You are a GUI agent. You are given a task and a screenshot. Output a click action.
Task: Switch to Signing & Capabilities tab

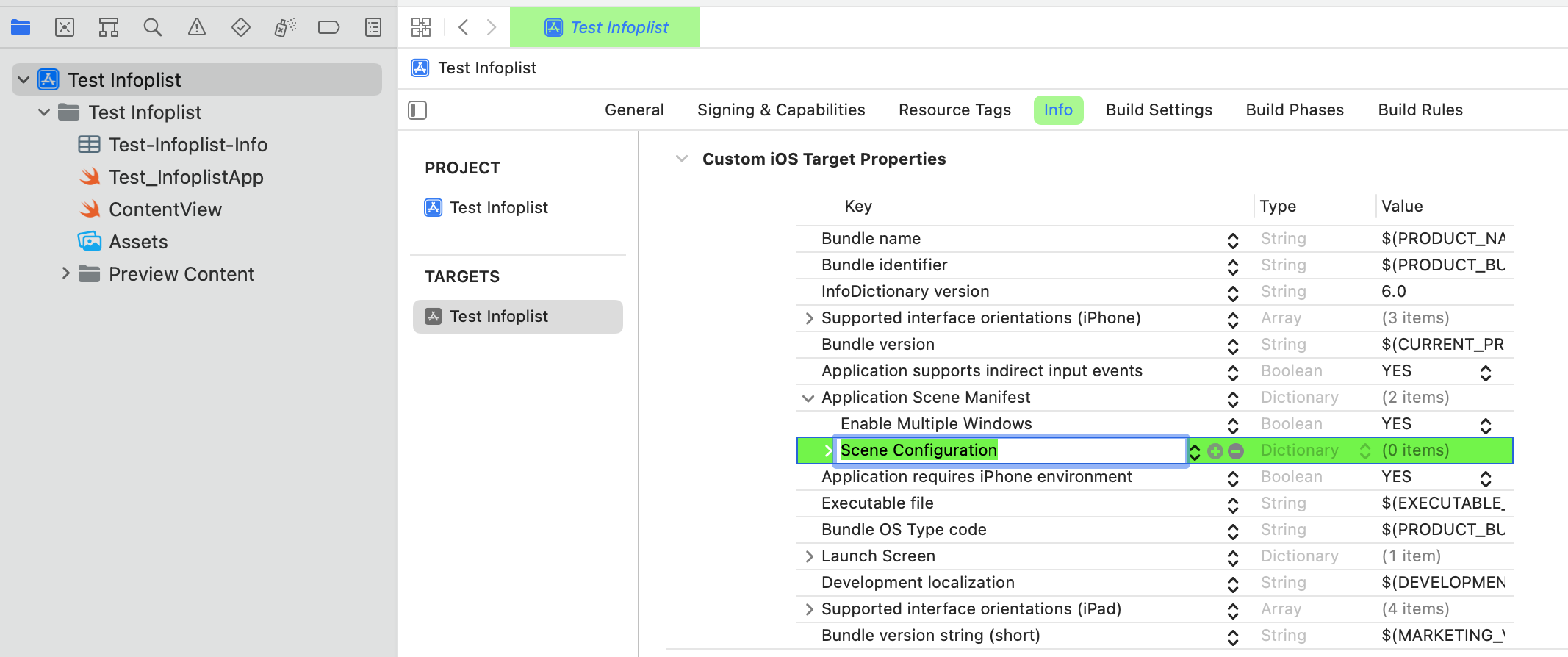click(x=781, y=110)
